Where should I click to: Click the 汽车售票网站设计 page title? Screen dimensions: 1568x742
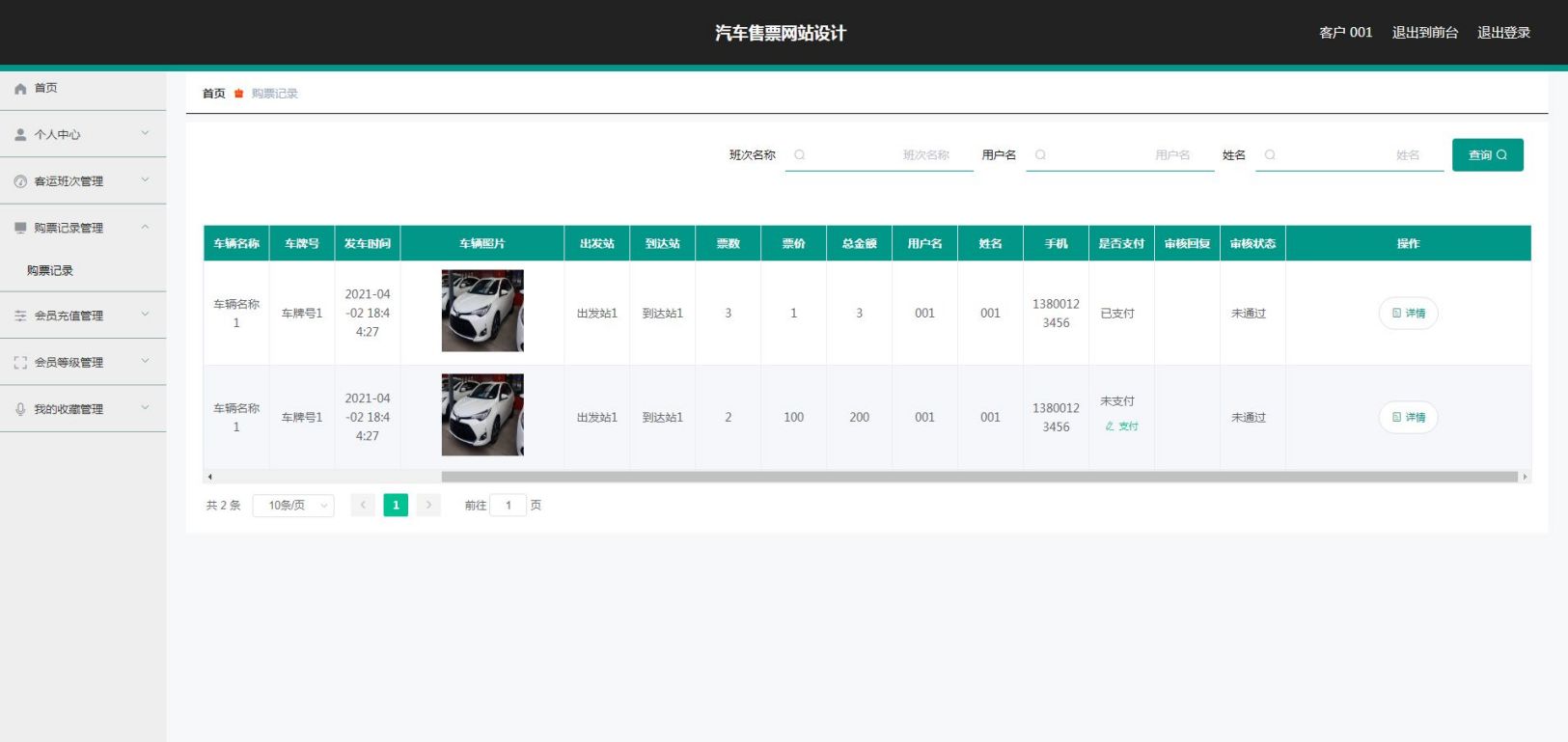tap(781, 33)
